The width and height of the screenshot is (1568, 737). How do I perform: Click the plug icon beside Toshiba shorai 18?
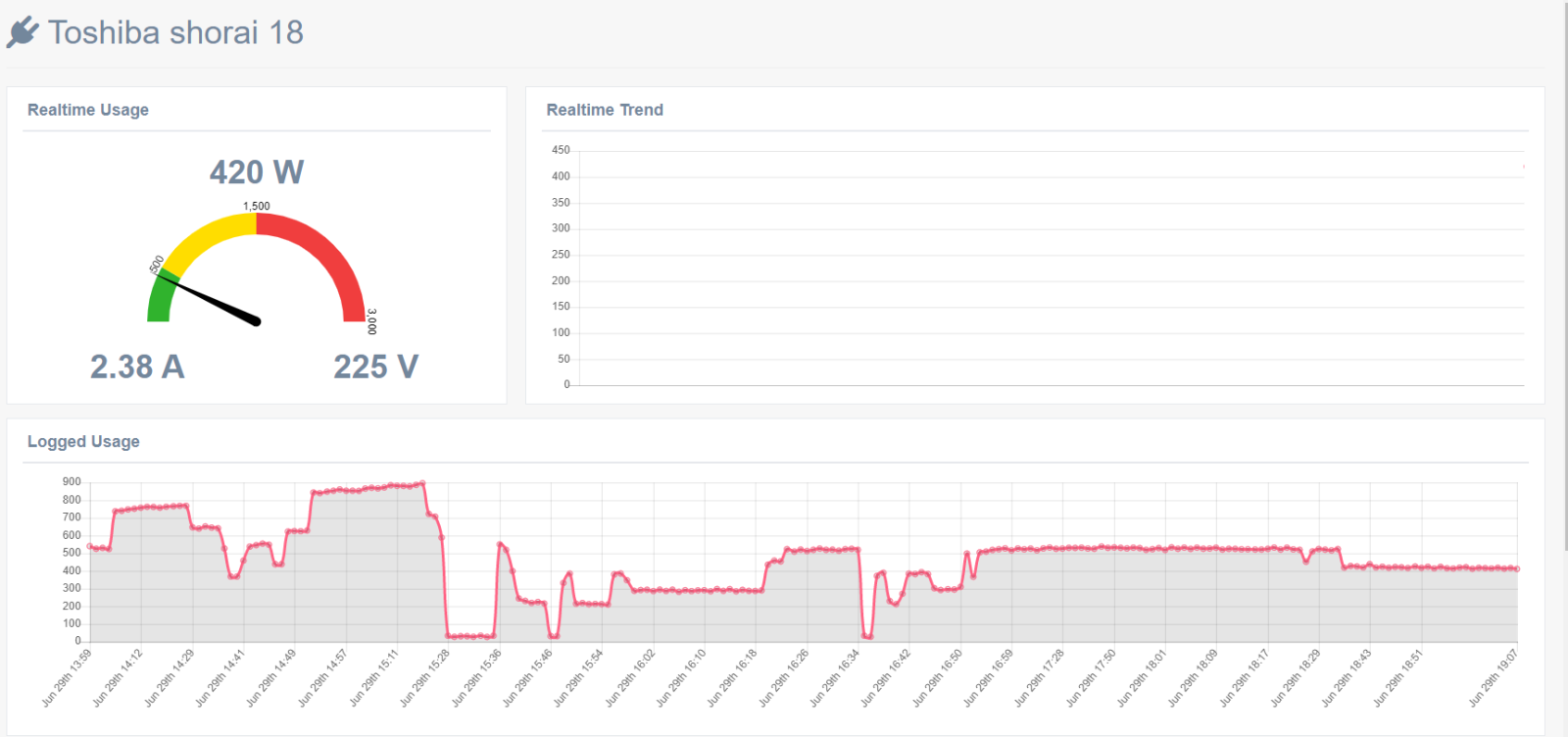tap(23, 31)
